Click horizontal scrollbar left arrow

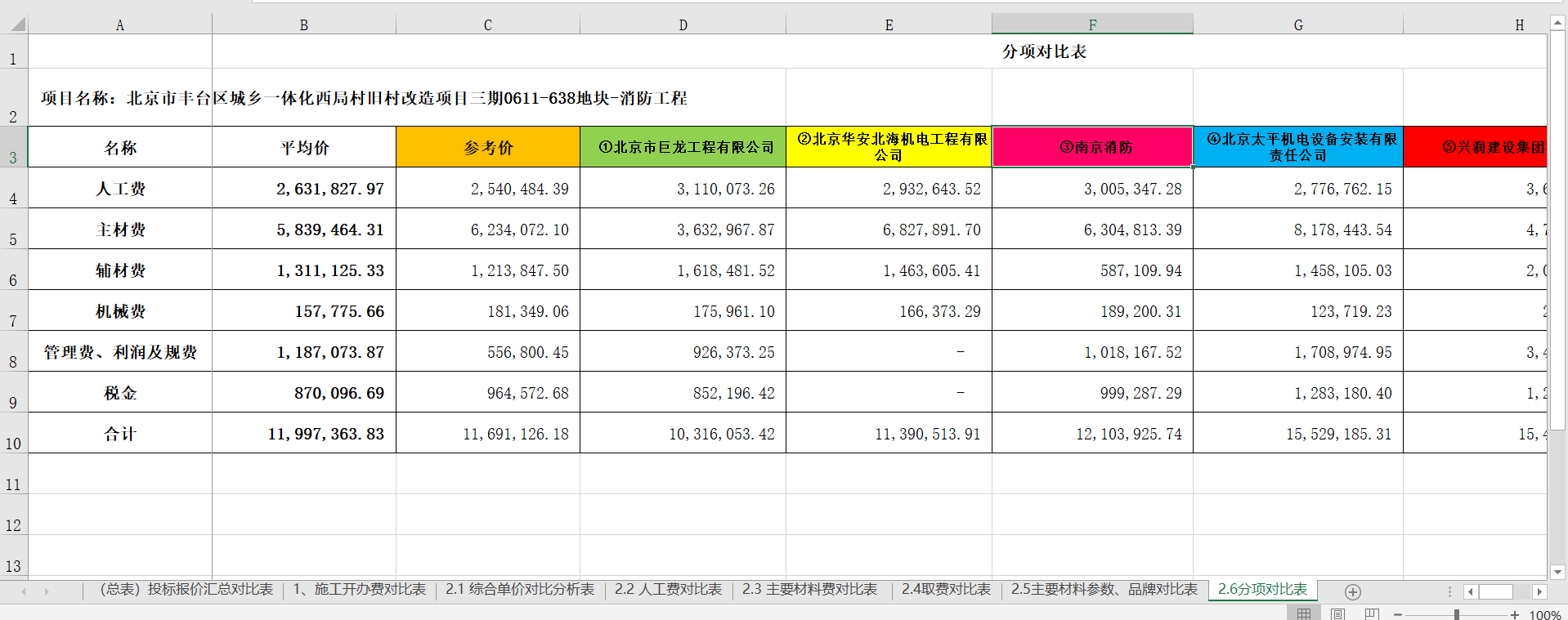pyautogui.click(x=1471, y=591)
